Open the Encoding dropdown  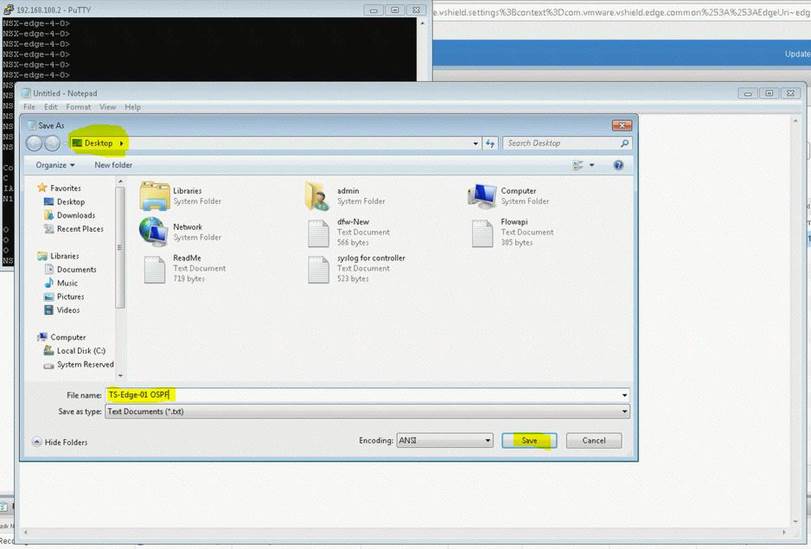(x=445, y=440)
